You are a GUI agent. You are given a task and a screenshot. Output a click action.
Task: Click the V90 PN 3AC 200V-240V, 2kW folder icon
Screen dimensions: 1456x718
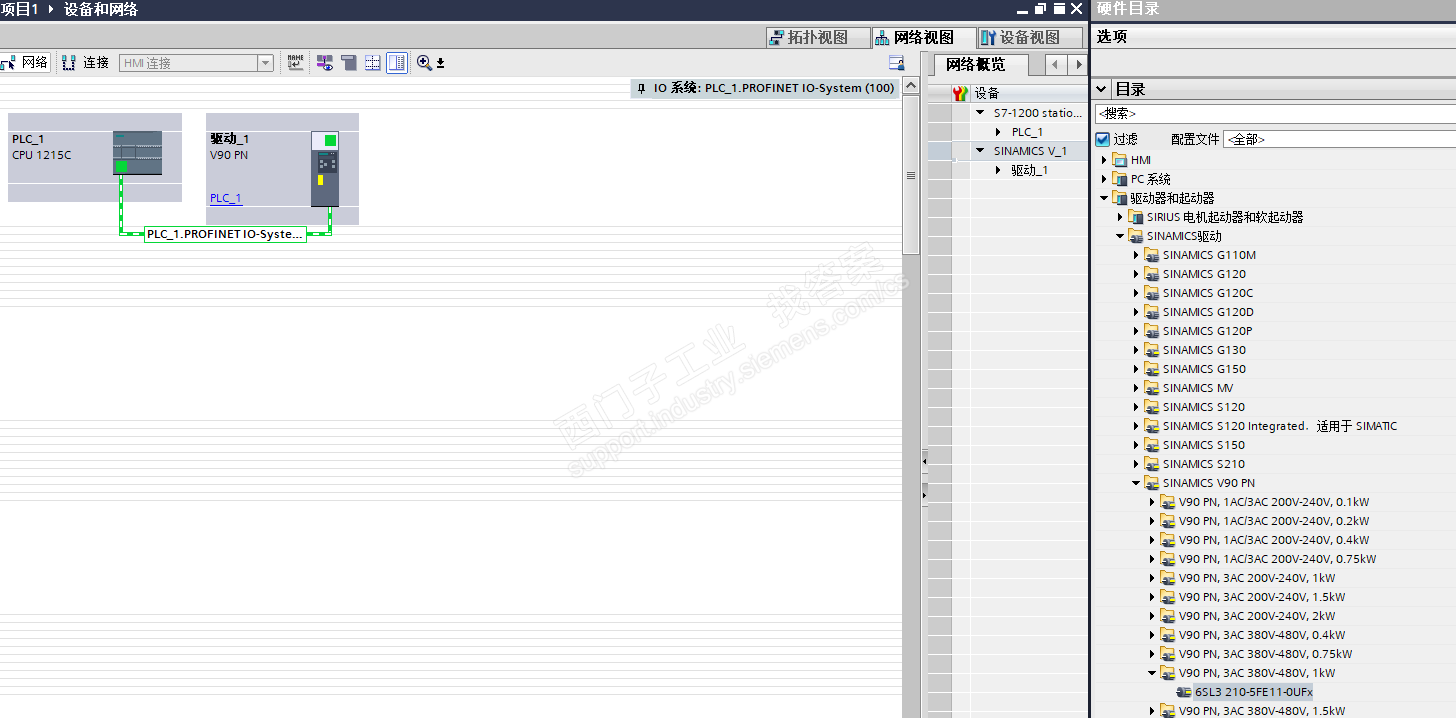pyautogui.click(x=1168, y=616)
